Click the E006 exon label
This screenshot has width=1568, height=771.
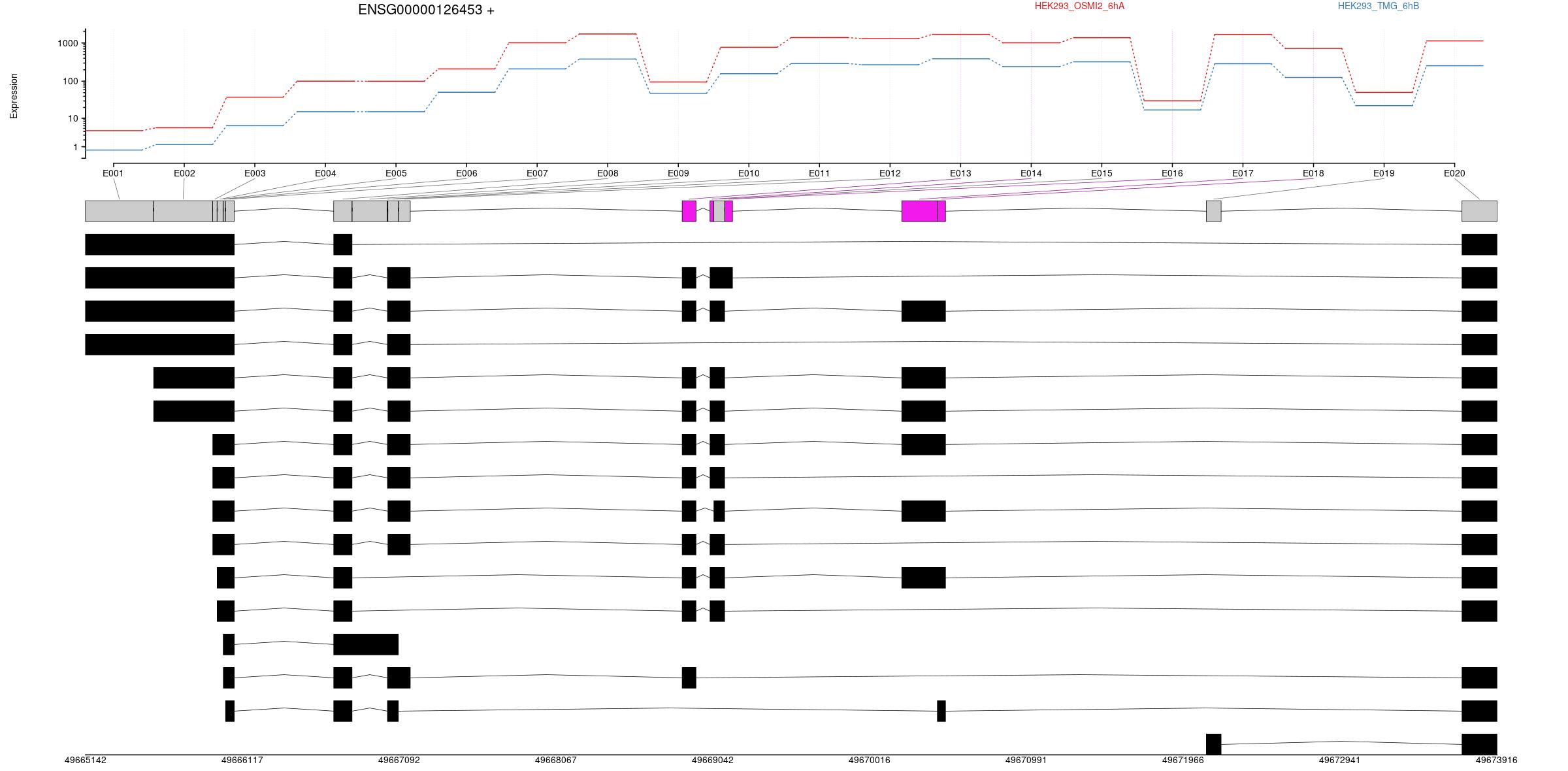pos(466,173)
